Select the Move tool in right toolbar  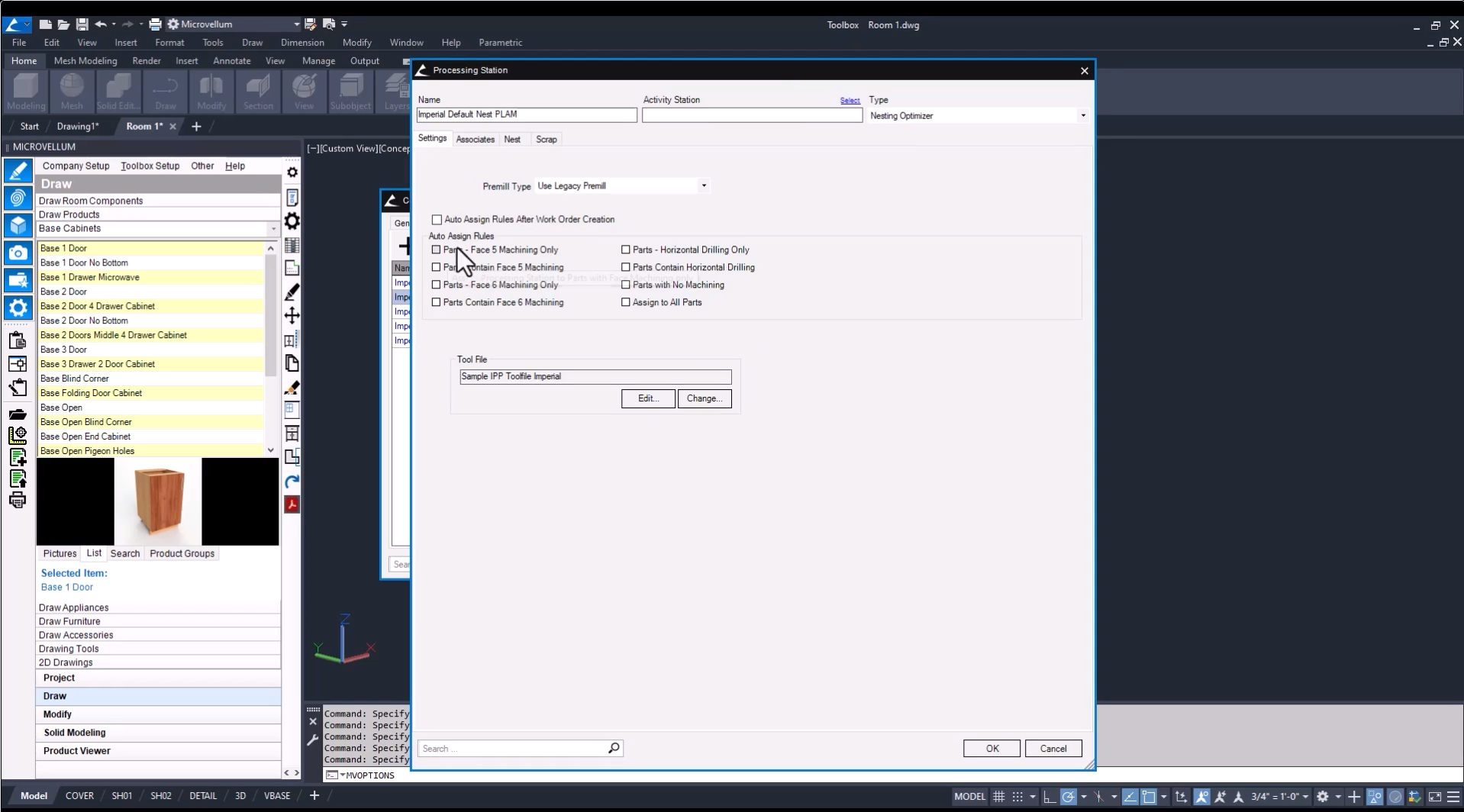(292, 315)
